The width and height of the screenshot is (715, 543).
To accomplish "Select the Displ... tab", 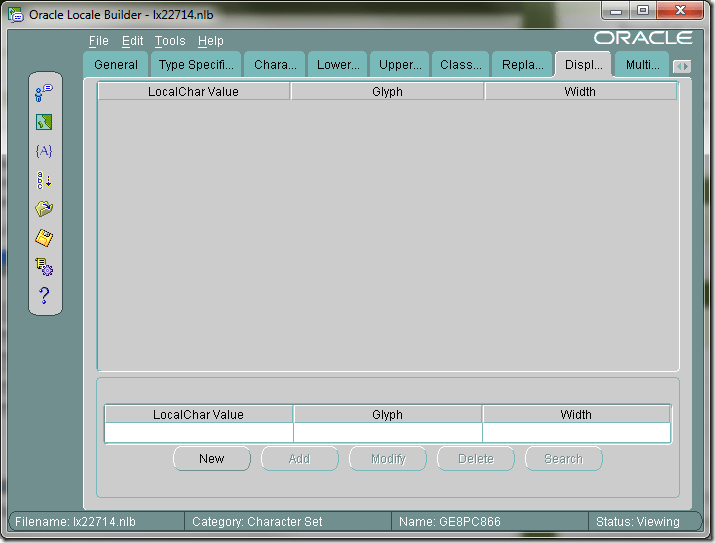I will coord(584,65).
